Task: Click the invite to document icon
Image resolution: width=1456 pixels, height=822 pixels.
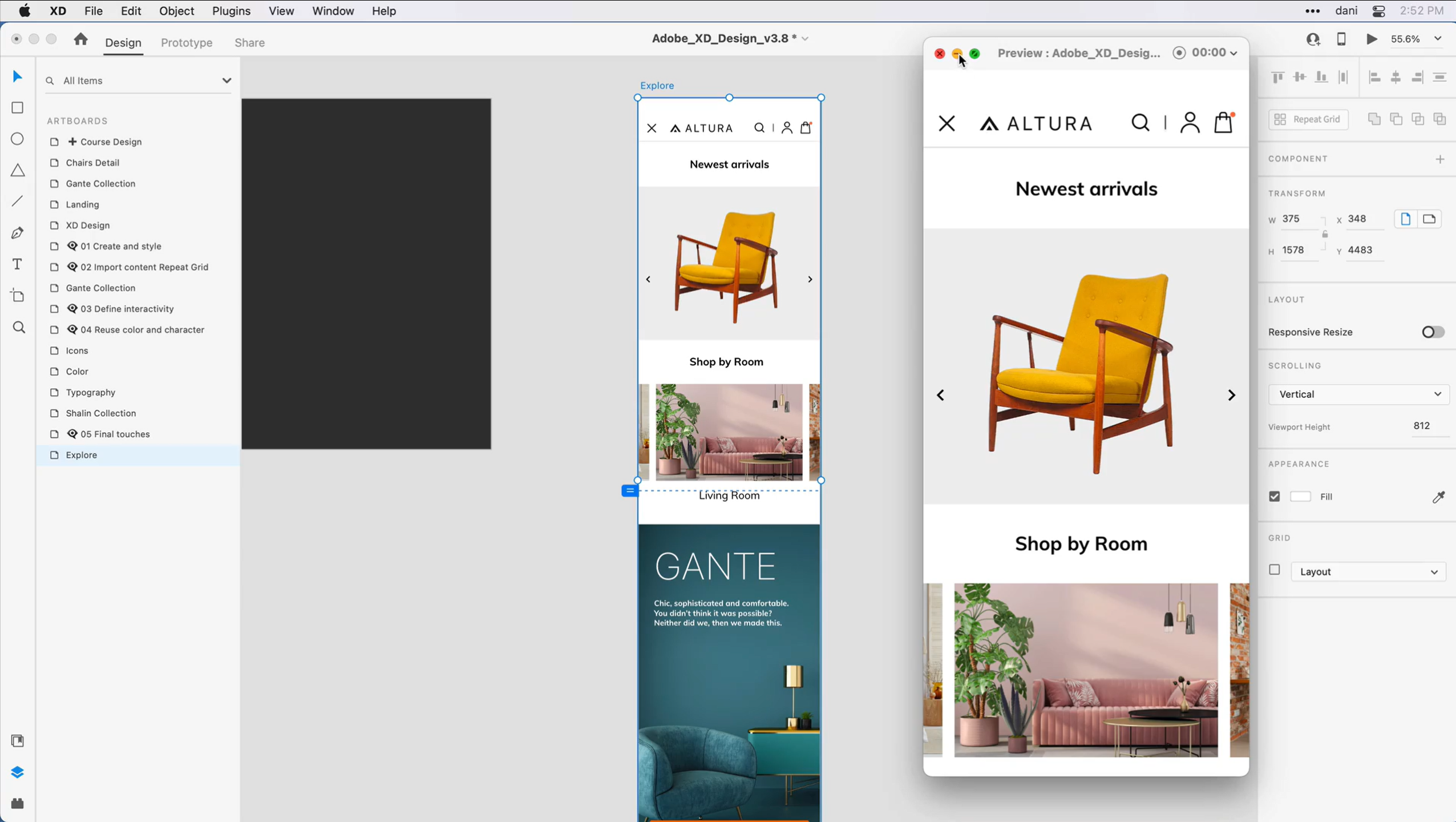Action: (x=1313, y=39)
